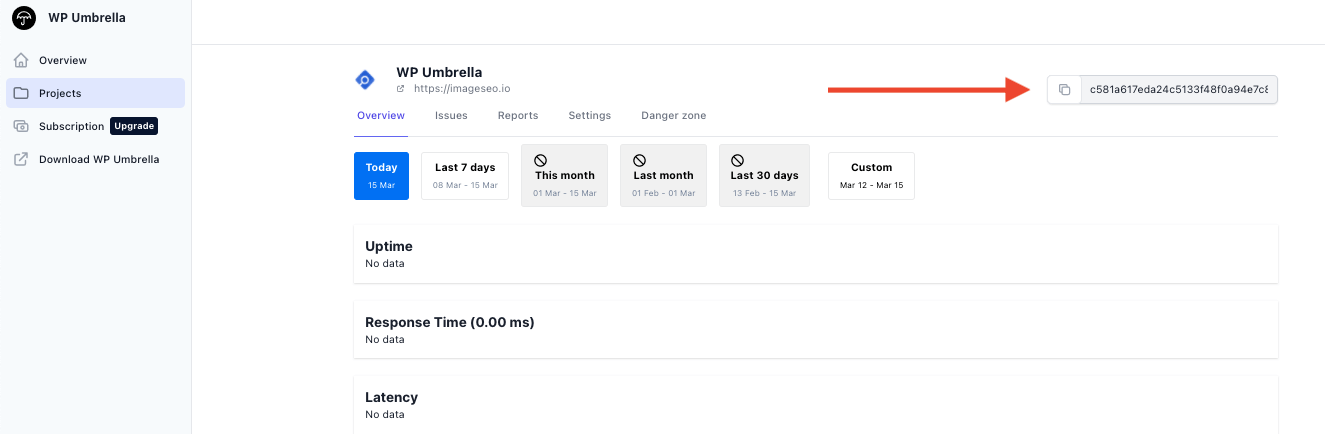This screenshot has width=1325, height=434.
Task: Go to the Danger zone tab
Action: (x=674, y=116)
